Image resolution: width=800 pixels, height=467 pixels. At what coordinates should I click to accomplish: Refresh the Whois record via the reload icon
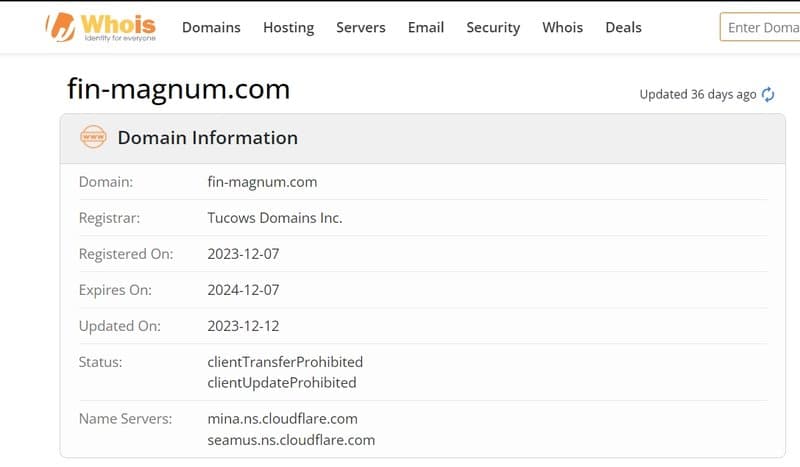[x=768, y=94]
